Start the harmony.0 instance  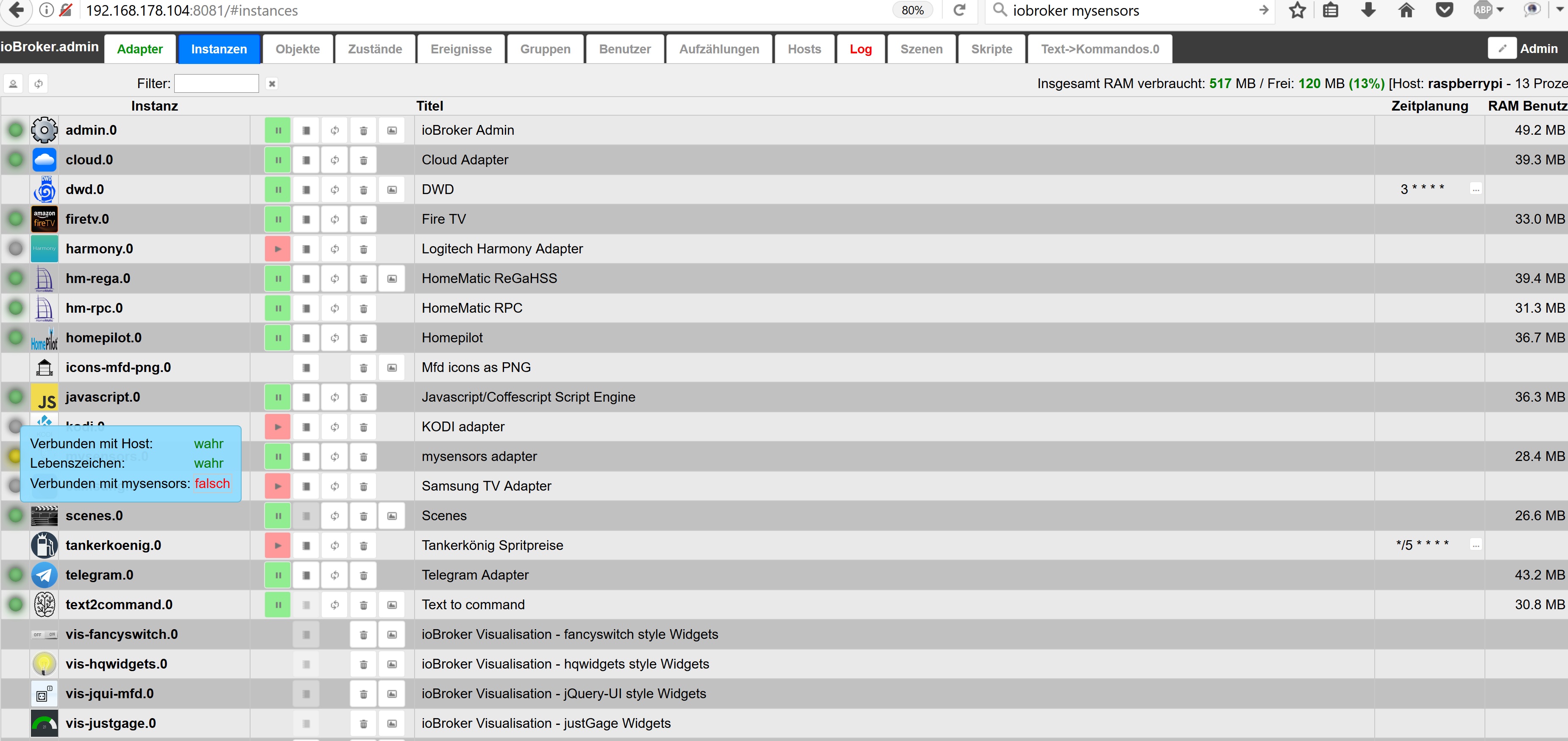pos(278,249)
